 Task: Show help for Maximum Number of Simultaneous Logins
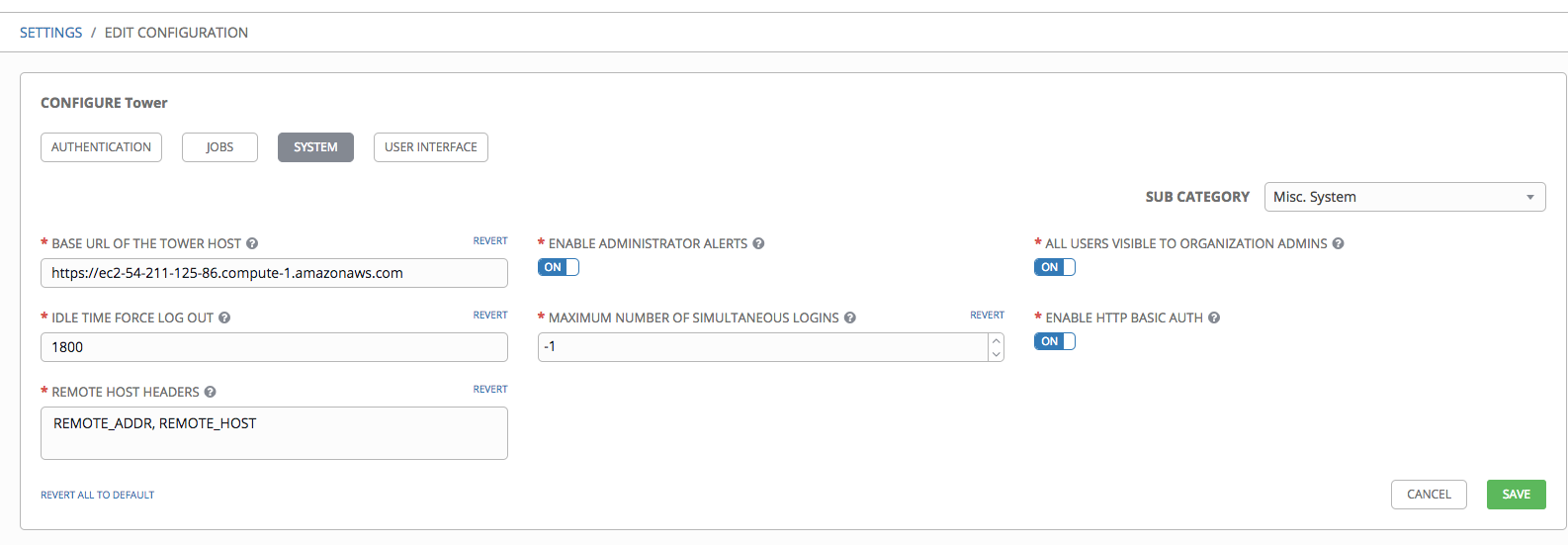(850, 318)
